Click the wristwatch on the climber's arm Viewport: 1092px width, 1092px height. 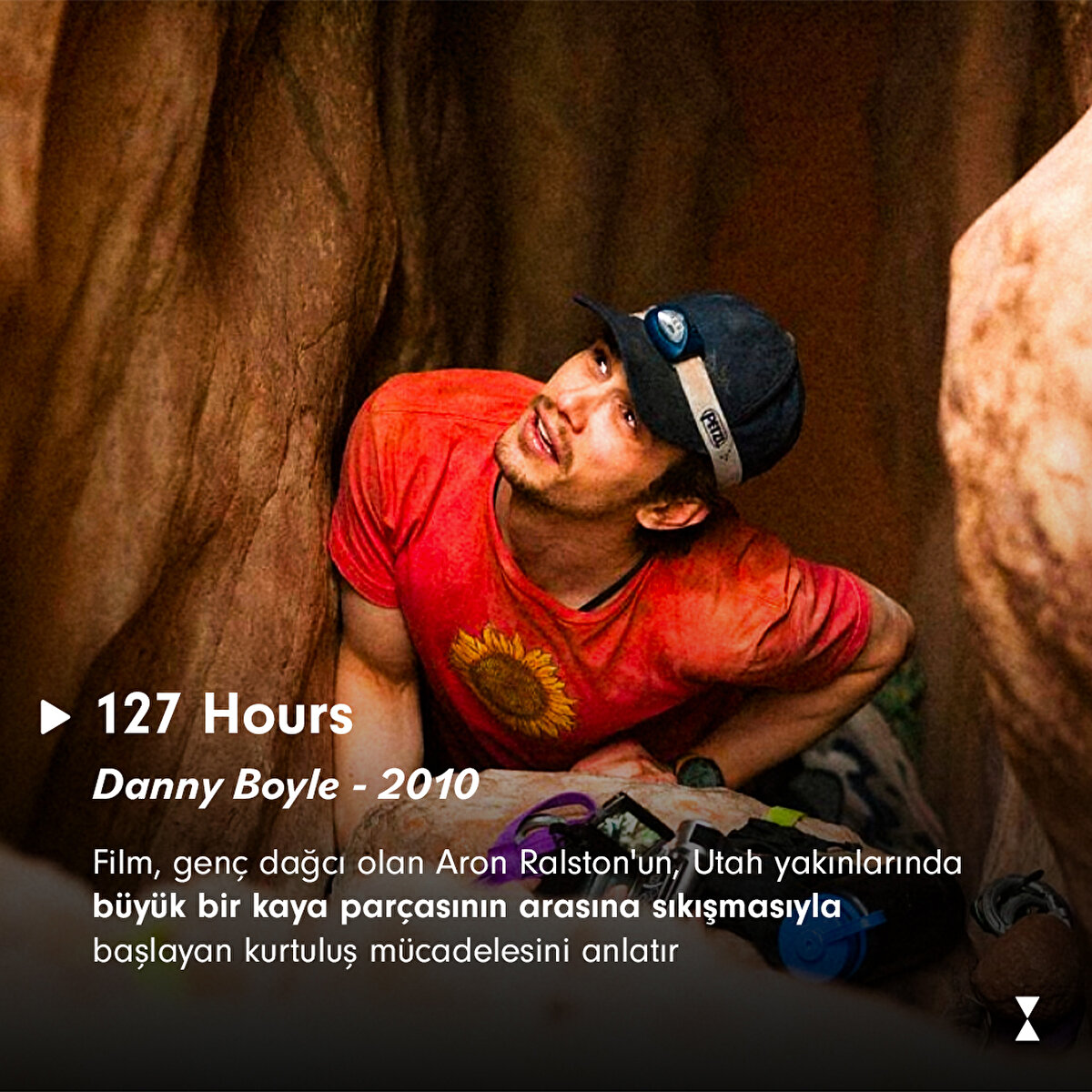click(x=700, y=772)
